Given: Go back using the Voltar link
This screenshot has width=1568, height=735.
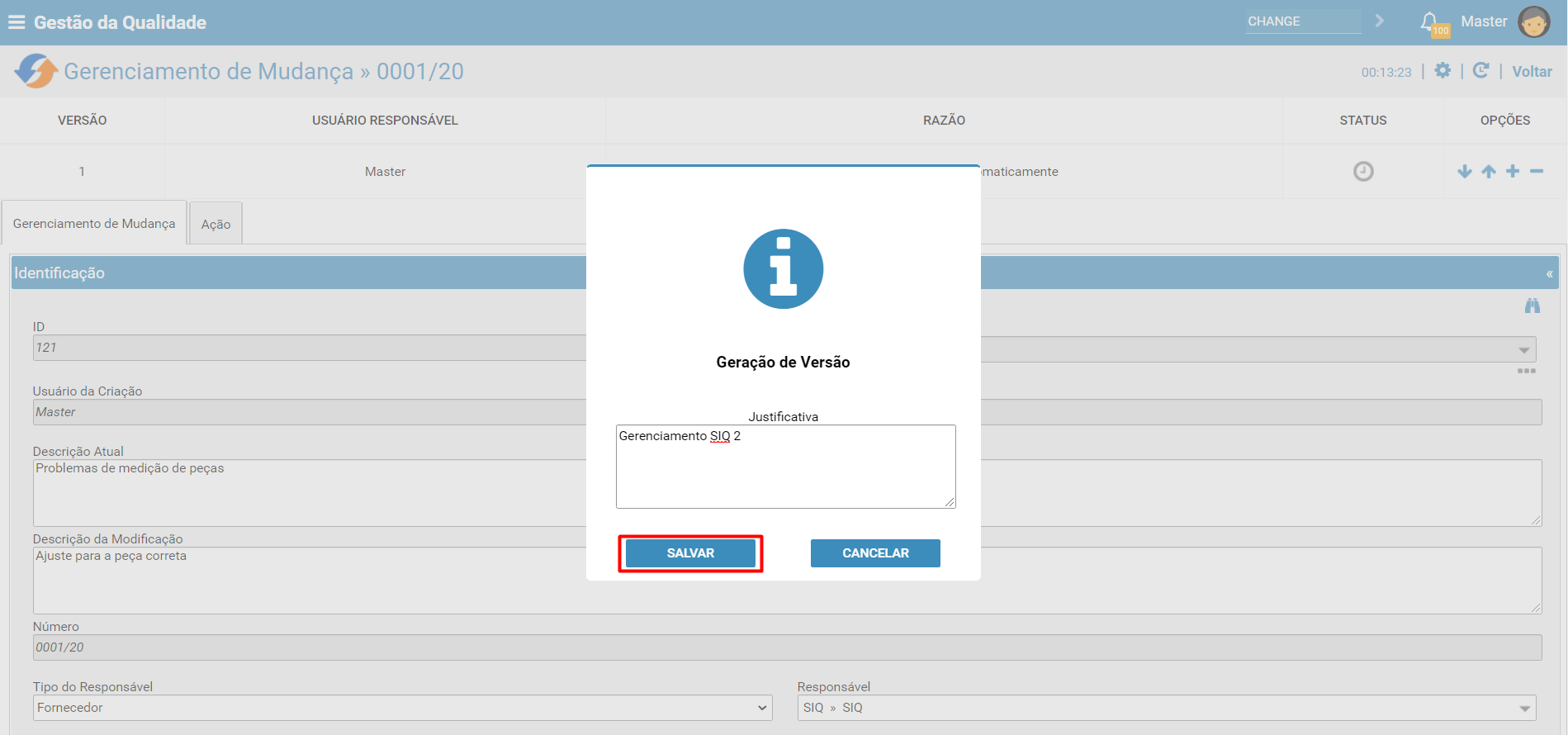Looking at the screenshot, I should click(1532, 72).
